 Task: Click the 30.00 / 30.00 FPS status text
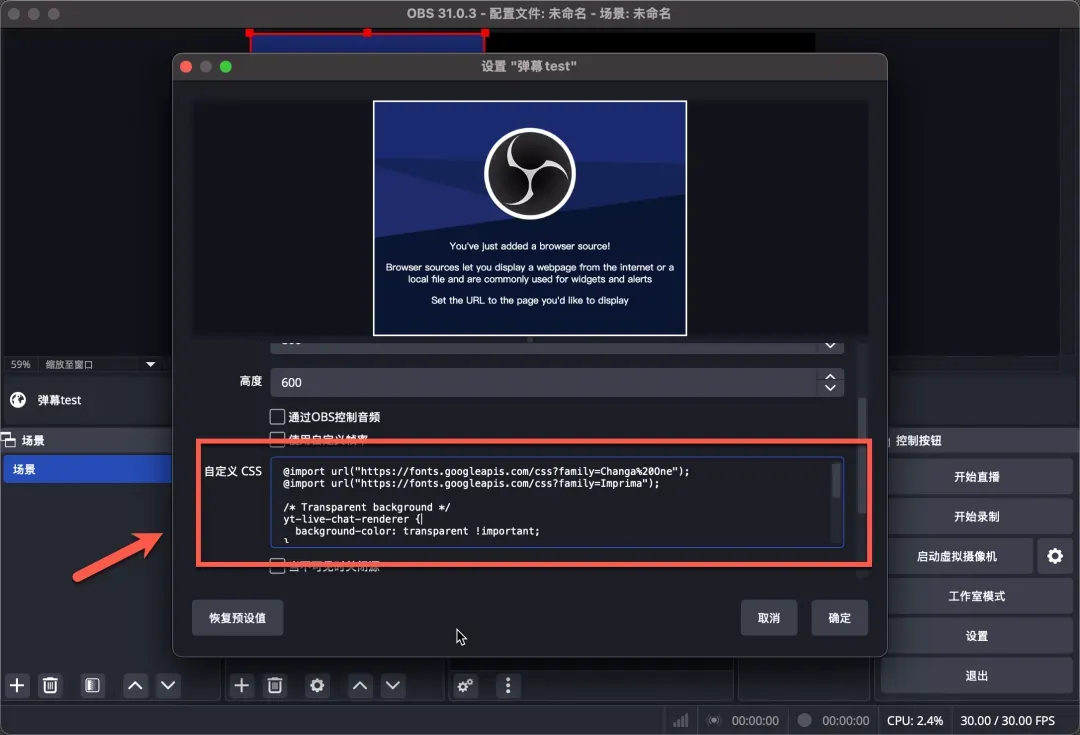point(1008,721)
